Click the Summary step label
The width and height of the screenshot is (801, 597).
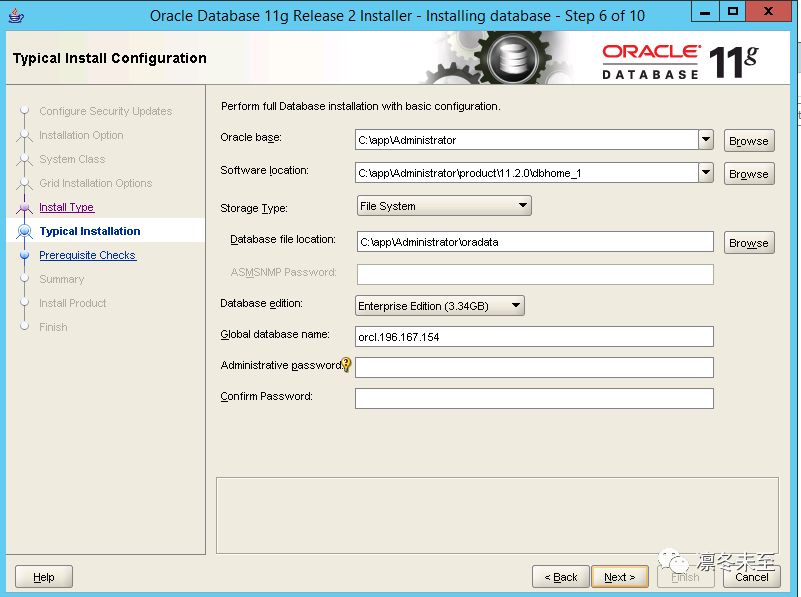click(62, 279)
